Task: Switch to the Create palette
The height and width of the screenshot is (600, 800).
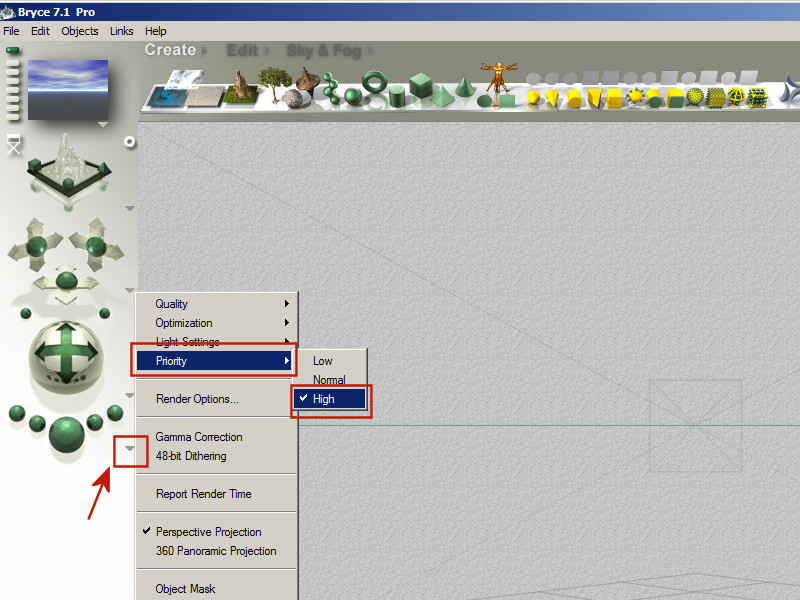Action: 170,50
